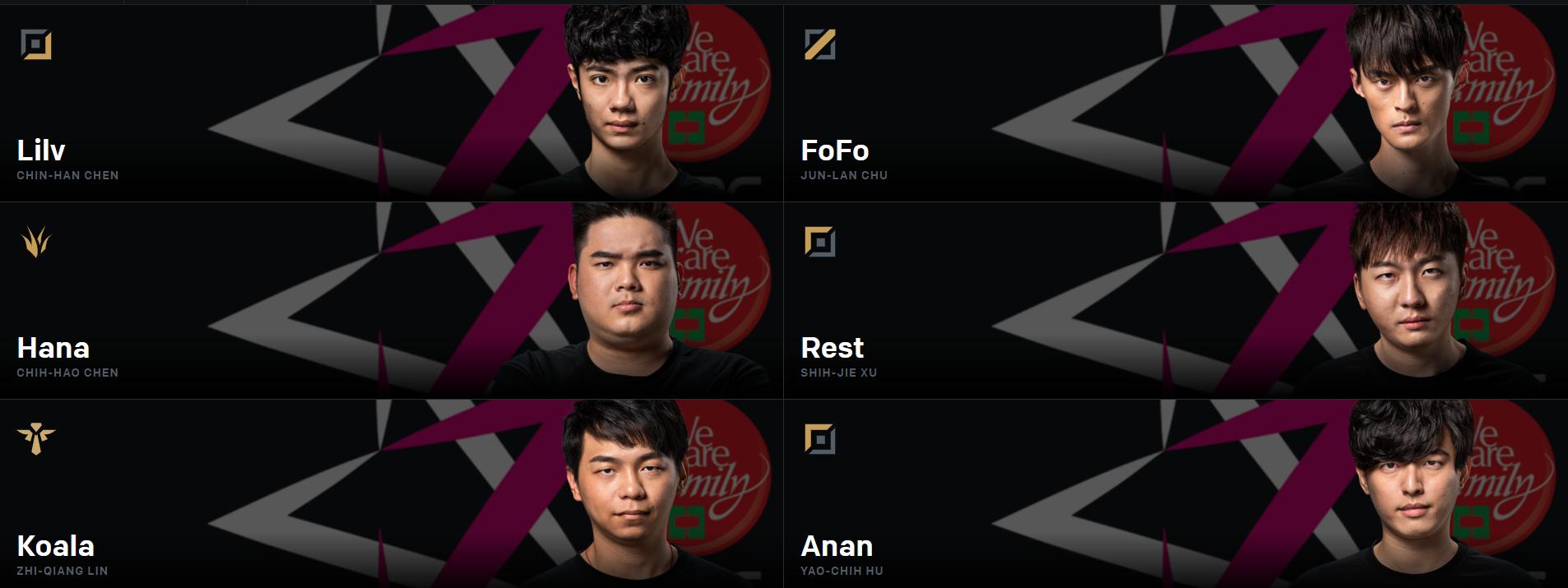Open FoFo's player profile name
The width and height of the screenshot is (1568, 588).
(835, 150)
